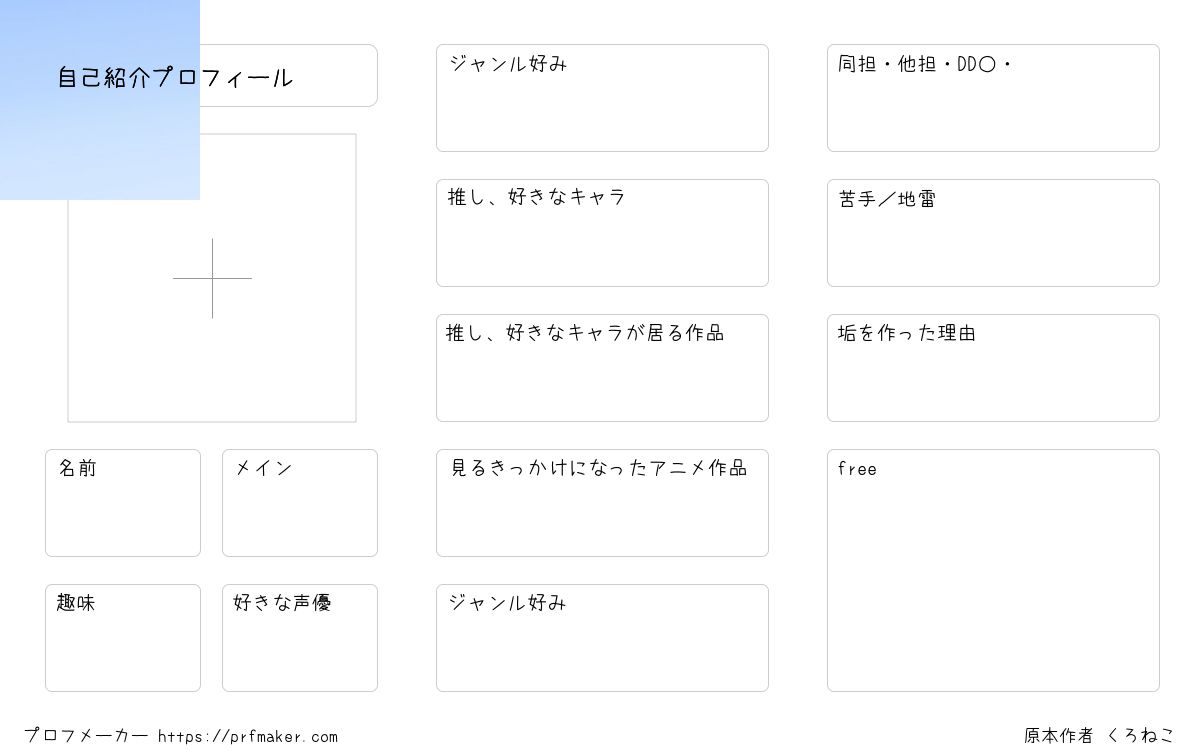Select the bottom ジャンル好み box
Viewport: 1200px width, 750px height.
602,638
